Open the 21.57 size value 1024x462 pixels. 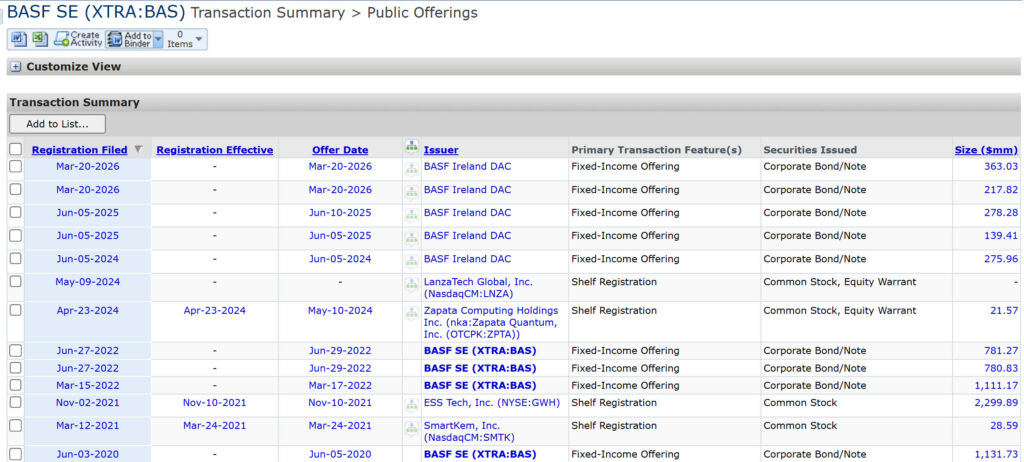click(x=1004, y=310)
